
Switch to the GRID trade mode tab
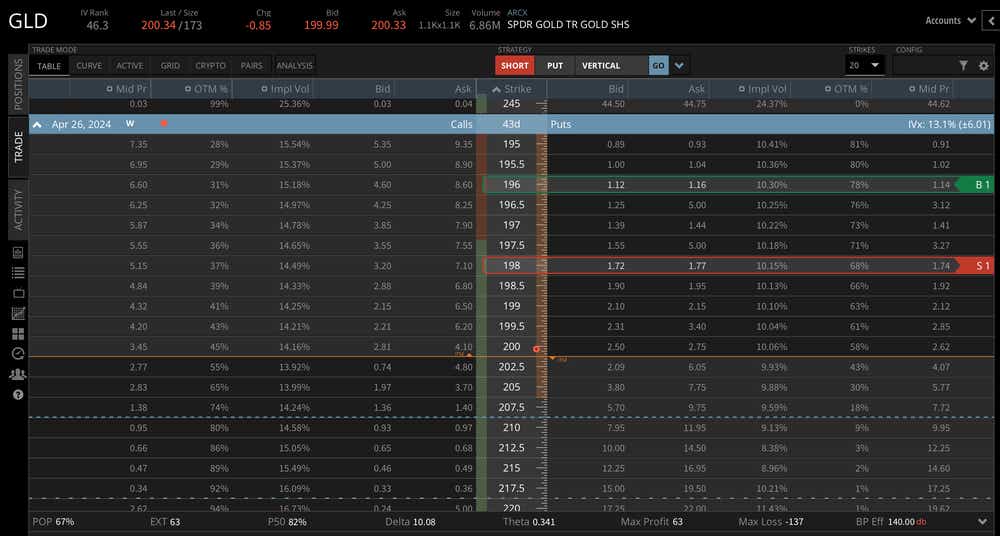click(170, 66)
